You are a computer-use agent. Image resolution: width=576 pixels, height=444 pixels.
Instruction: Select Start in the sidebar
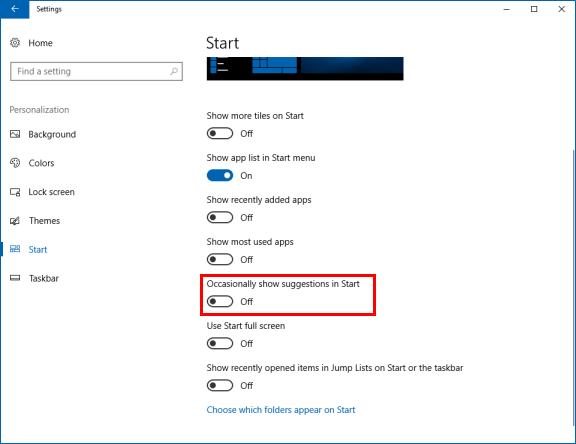point(38,250)
